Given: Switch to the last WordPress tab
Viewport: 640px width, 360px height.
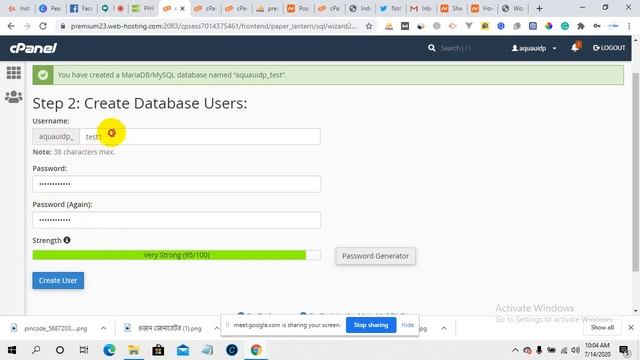Looking at the screenshot, I should tap(513, 8).
